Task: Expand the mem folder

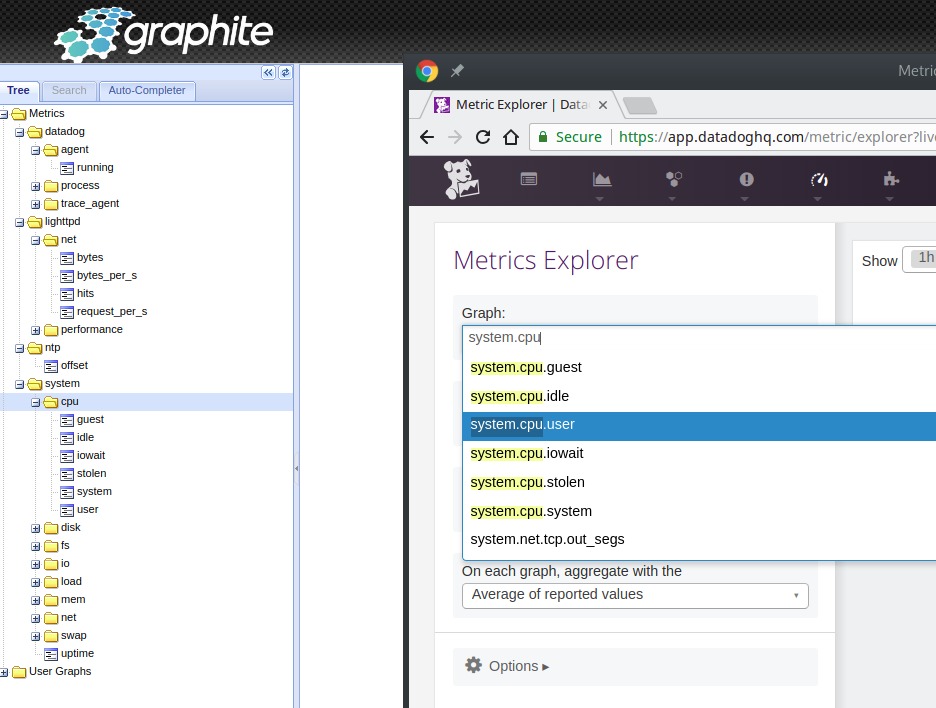Action: [36, 601]
